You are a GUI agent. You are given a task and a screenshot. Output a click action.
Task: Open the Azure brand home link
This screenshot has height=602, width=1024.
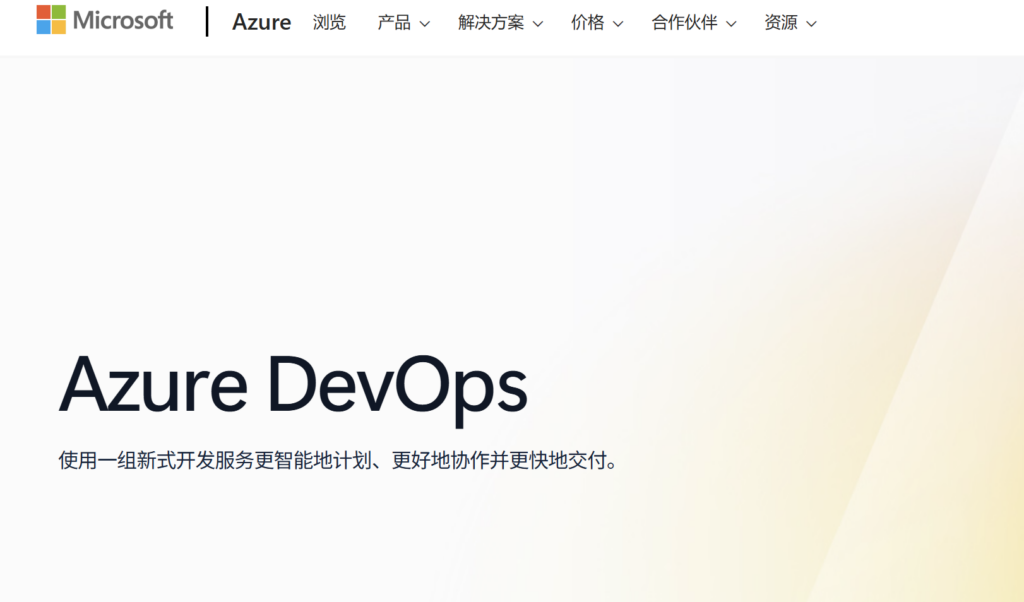click(261, 22)
